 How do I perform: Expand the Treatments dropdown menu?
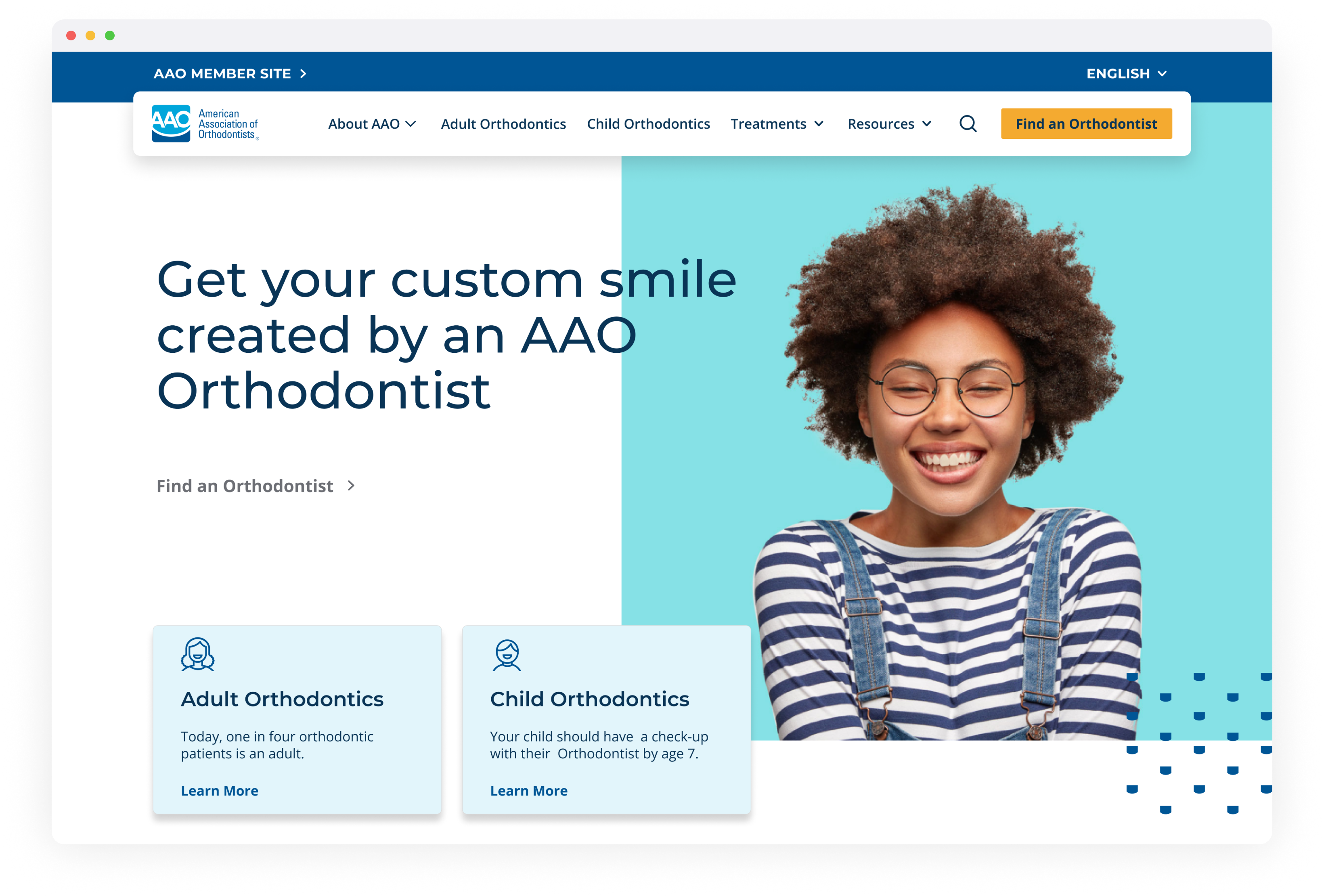[x=777, y=124]
